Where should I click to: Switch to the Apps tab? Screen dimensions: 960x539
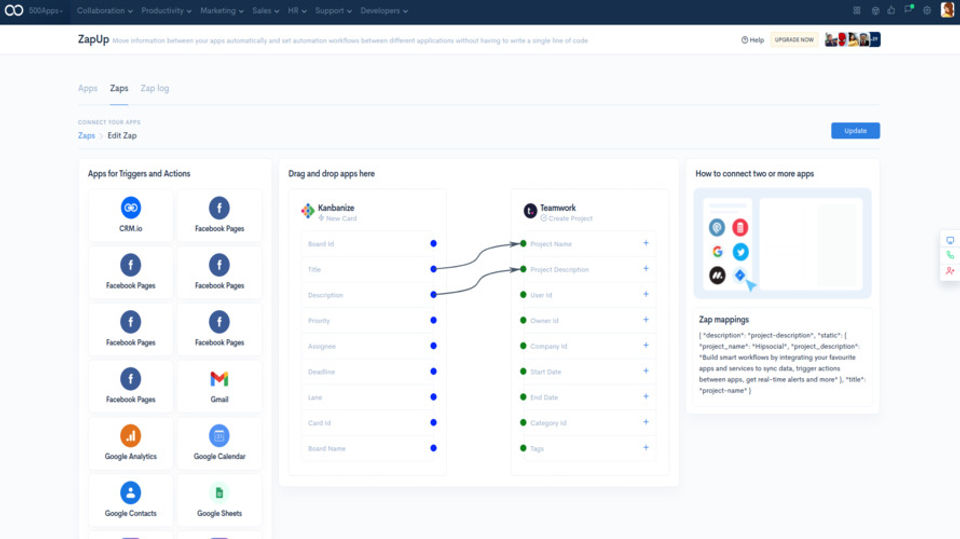point(88,88)
